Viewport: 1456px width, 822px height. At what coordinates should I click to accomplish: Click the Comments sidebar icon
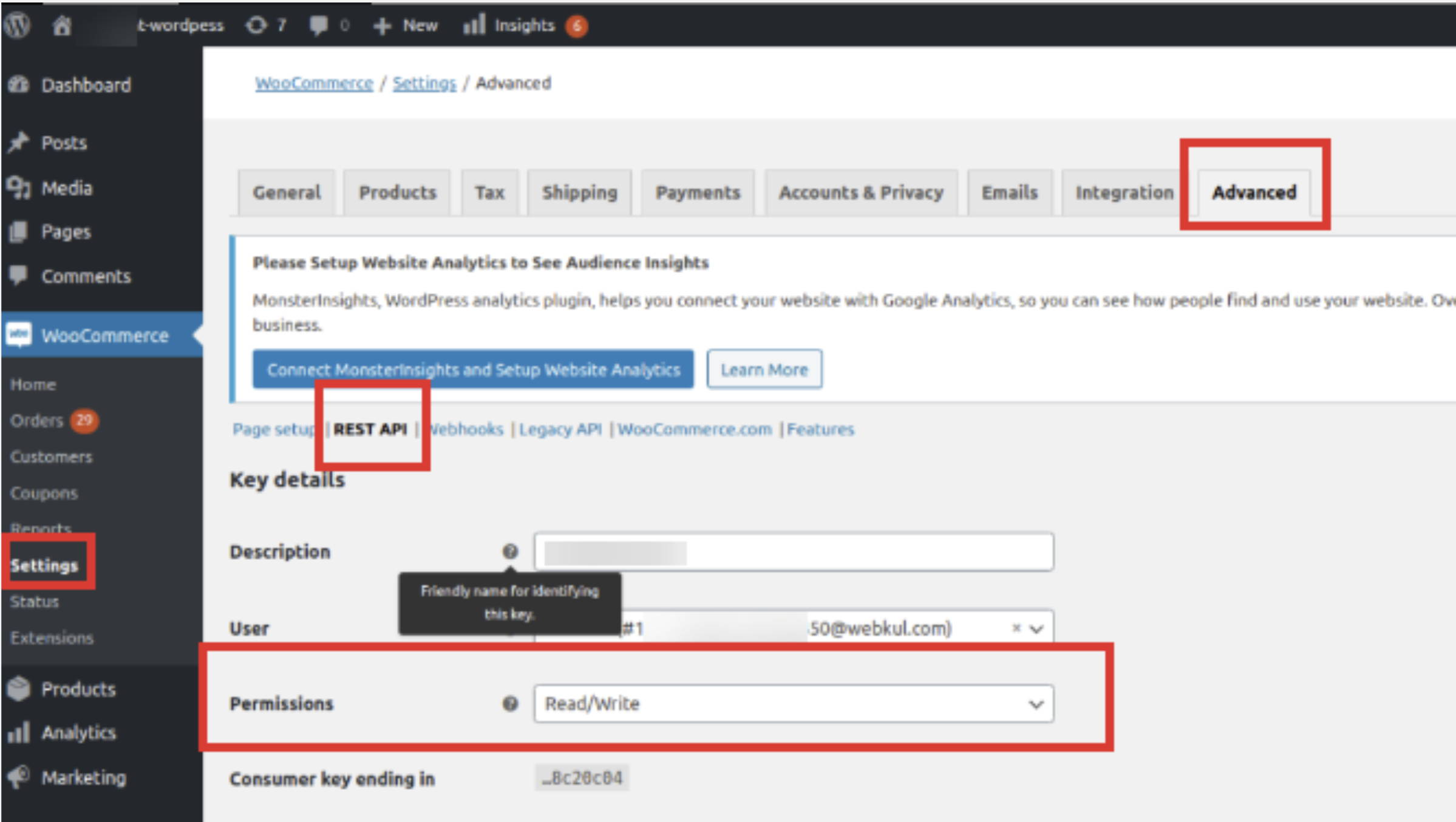[19, 276]
